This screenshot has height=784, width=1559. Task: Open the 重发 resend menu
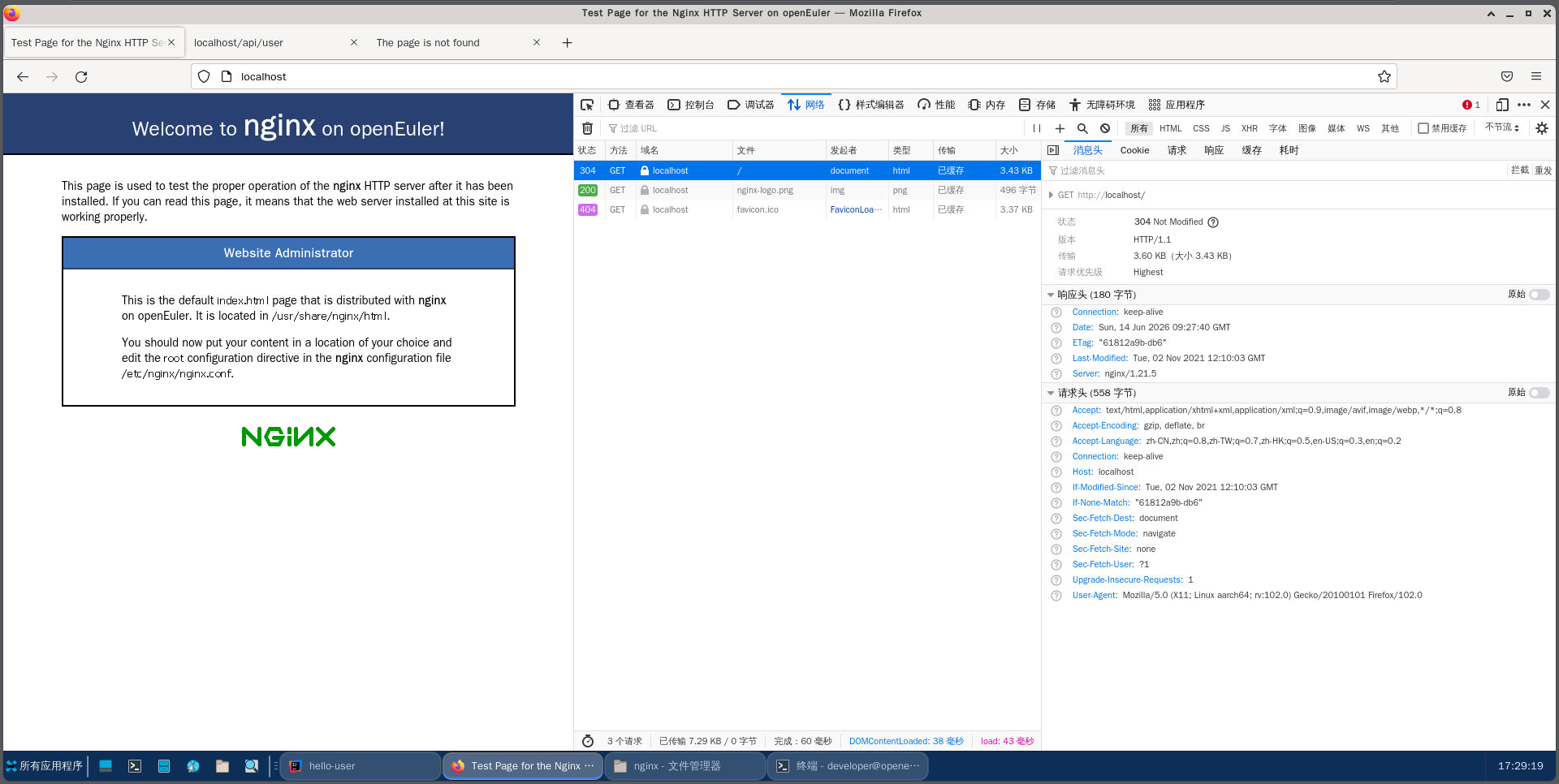click(x=1544, y=170)
